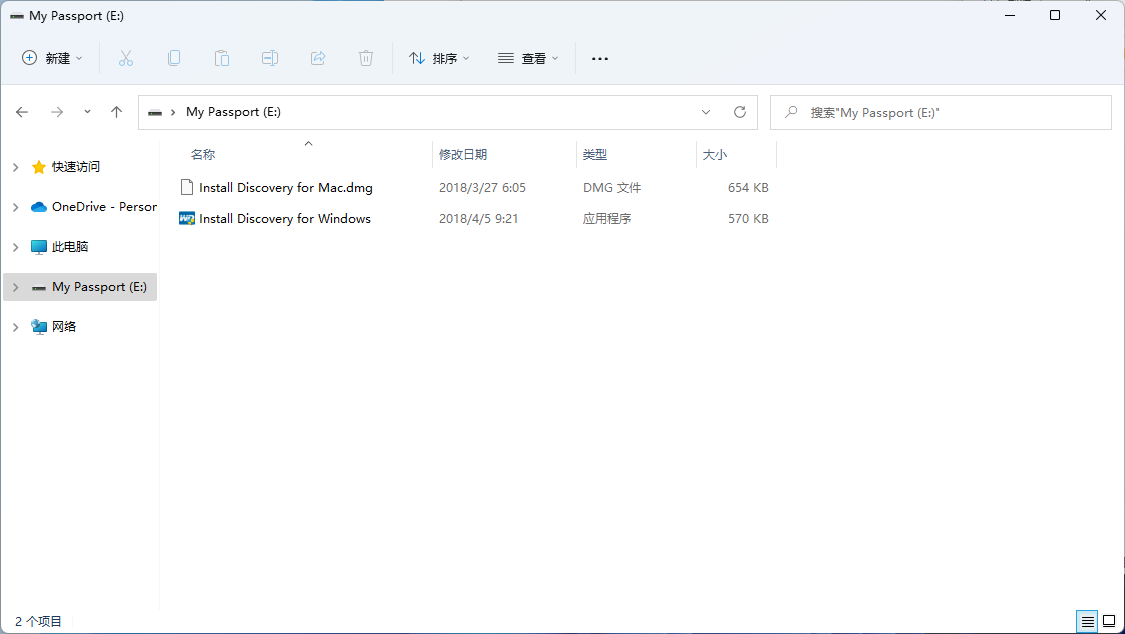Minimize the My Passport window
This screenshot has height=634, width=1125.
tap(1010, 15)
